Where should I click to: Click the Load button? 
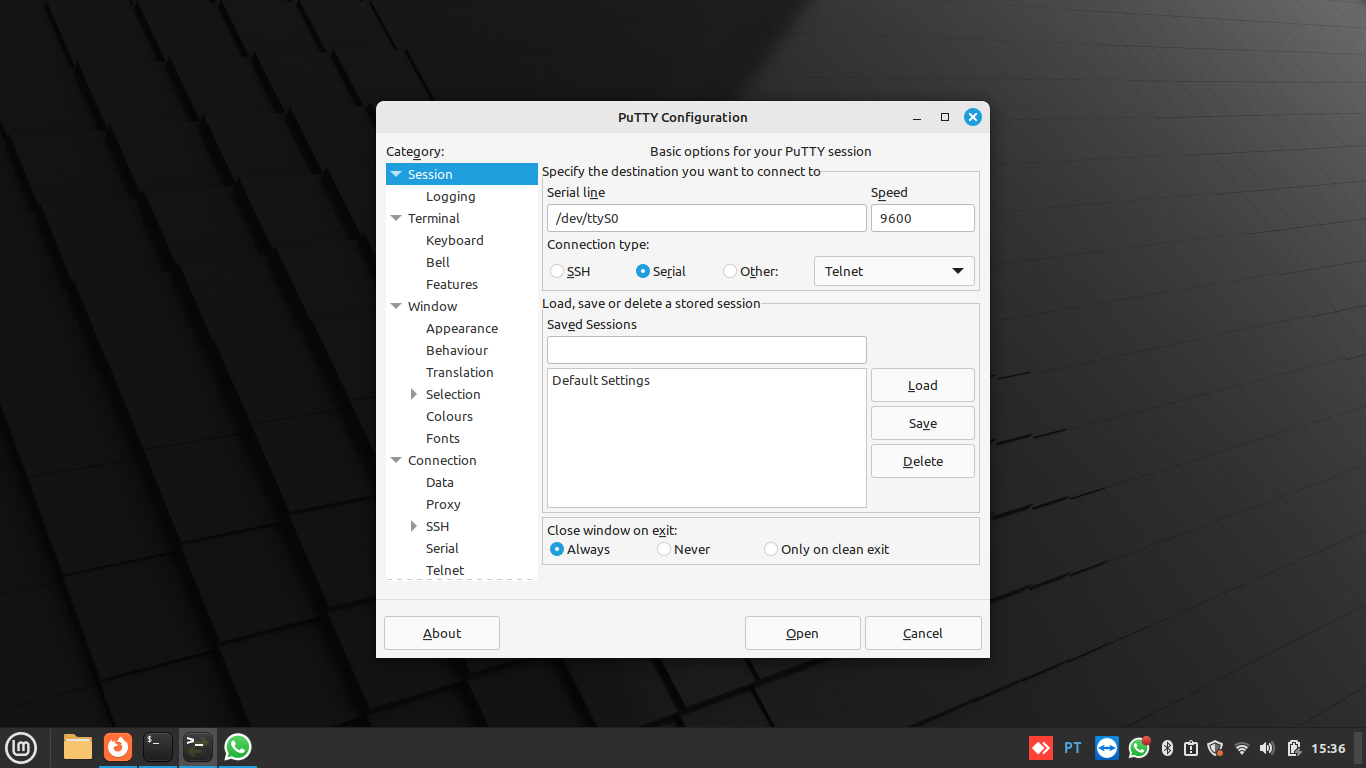click(923, 385)
